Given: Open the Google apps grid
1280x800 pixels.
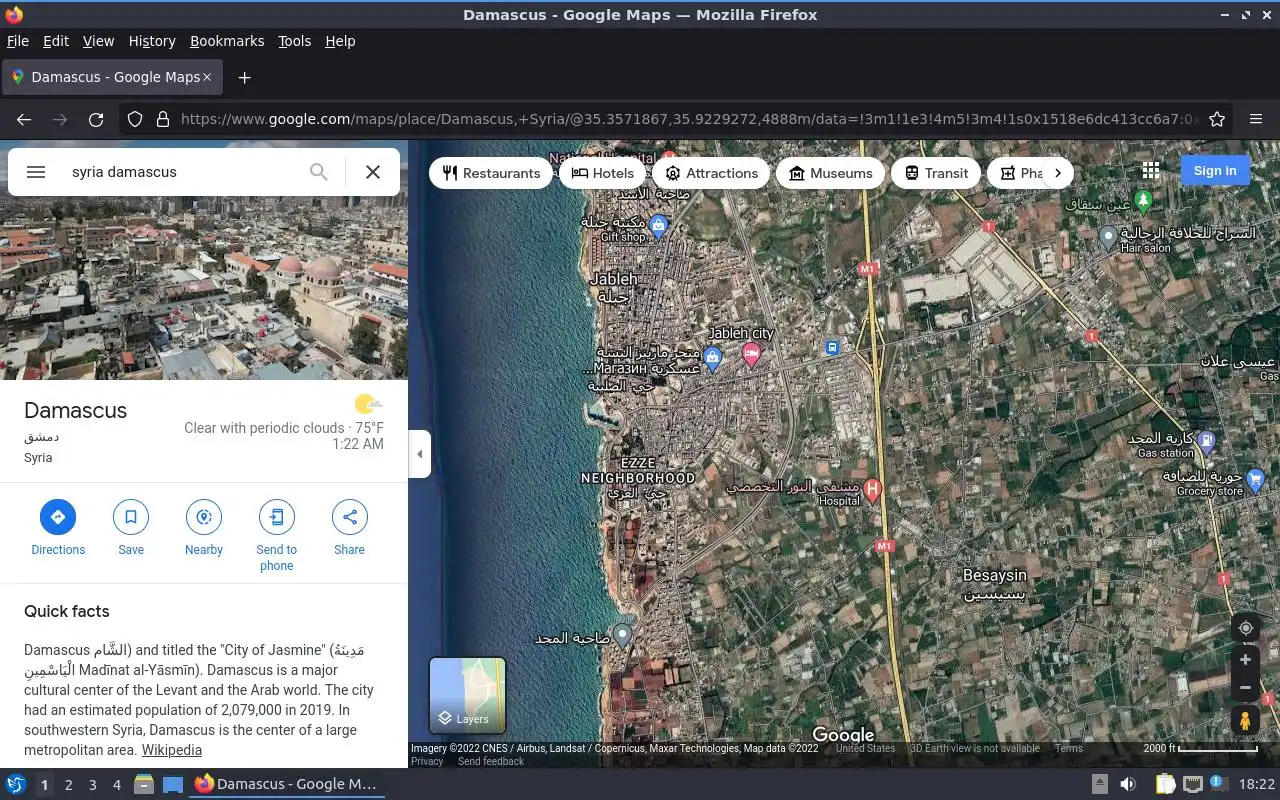Looking at the screenshot, I should point(1151,171).
